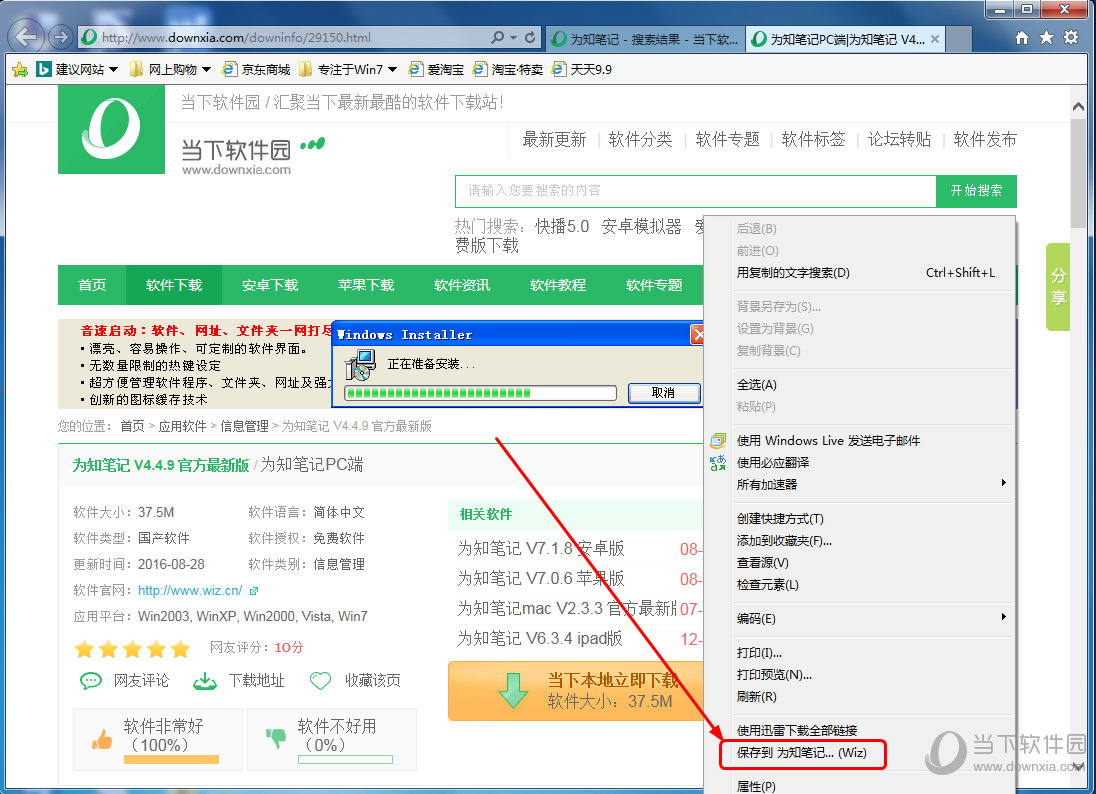Select 查看源(V) in context menu
The height and width of the screenshot is (794, 1096).
coord(872,563)
